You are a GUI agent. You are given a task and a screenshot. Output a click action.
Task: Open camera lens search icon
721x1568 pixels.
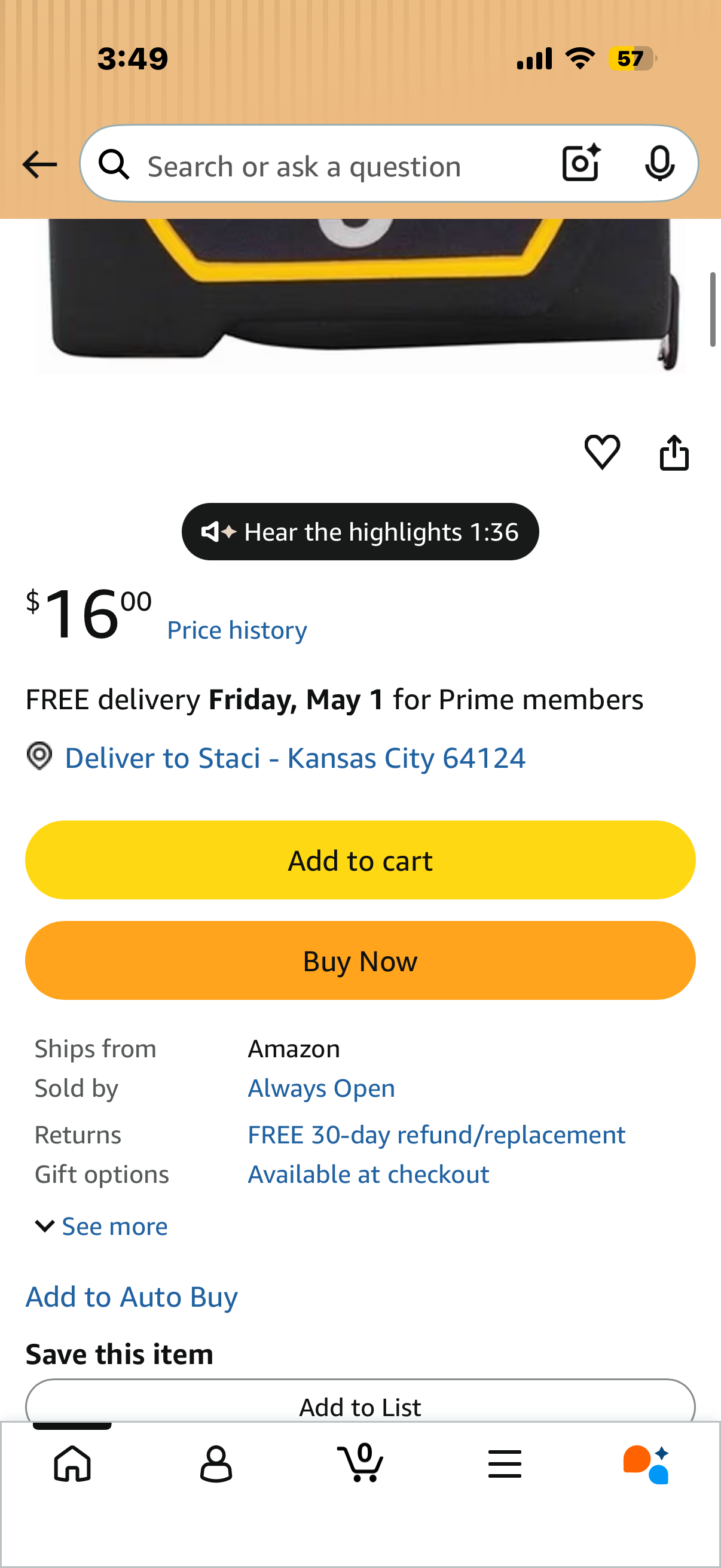(581, 163)
